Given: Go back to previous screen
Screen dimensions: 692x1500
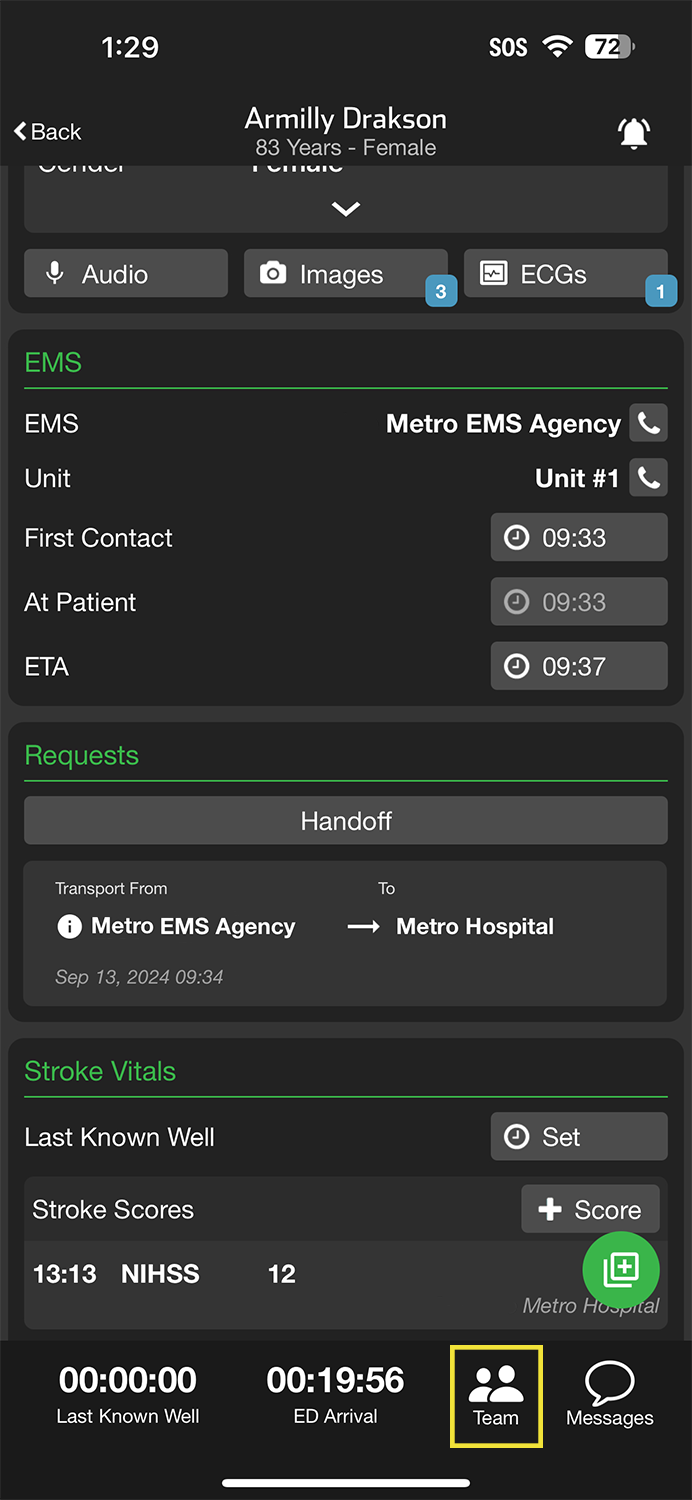Looking at the screenshot, I should click(x=48, y=132).
